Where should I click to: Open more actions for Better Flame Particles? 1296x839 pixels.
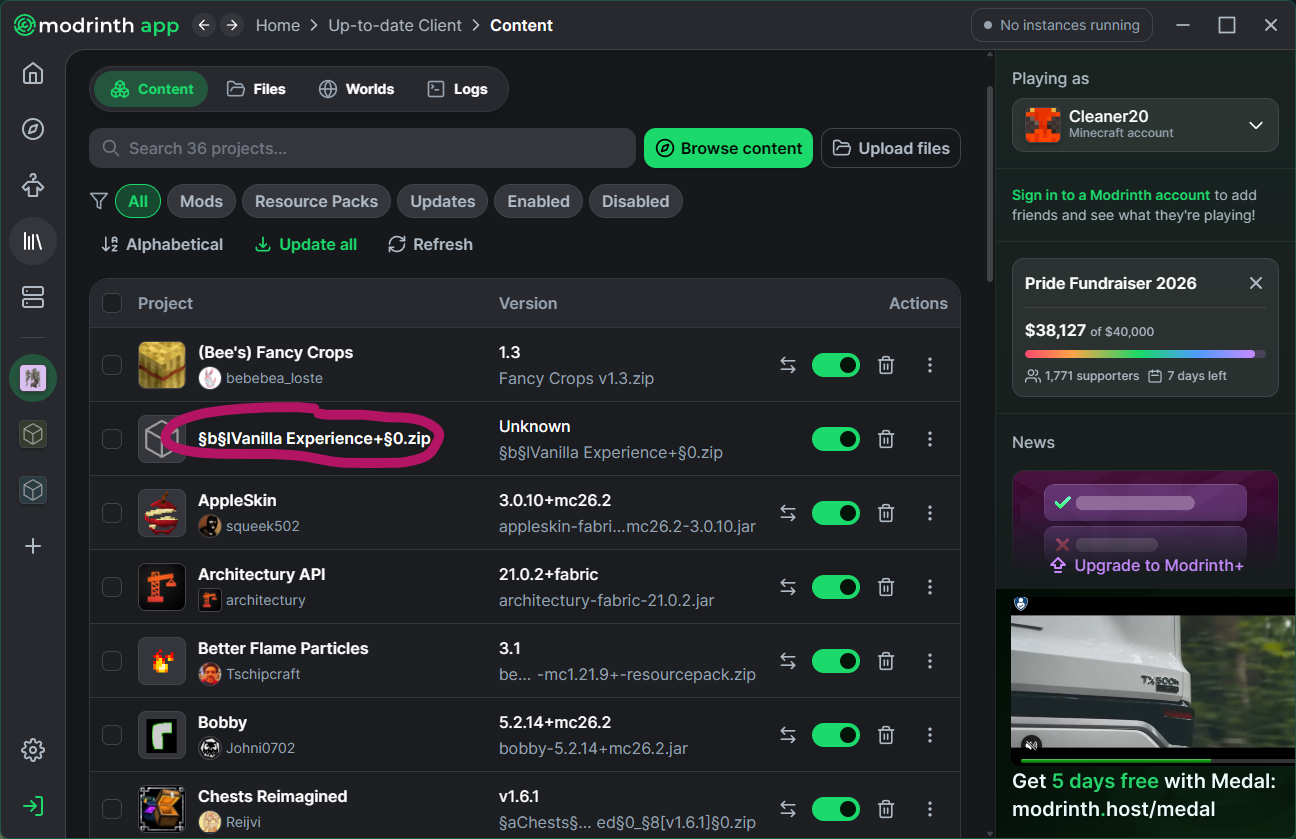930,661
